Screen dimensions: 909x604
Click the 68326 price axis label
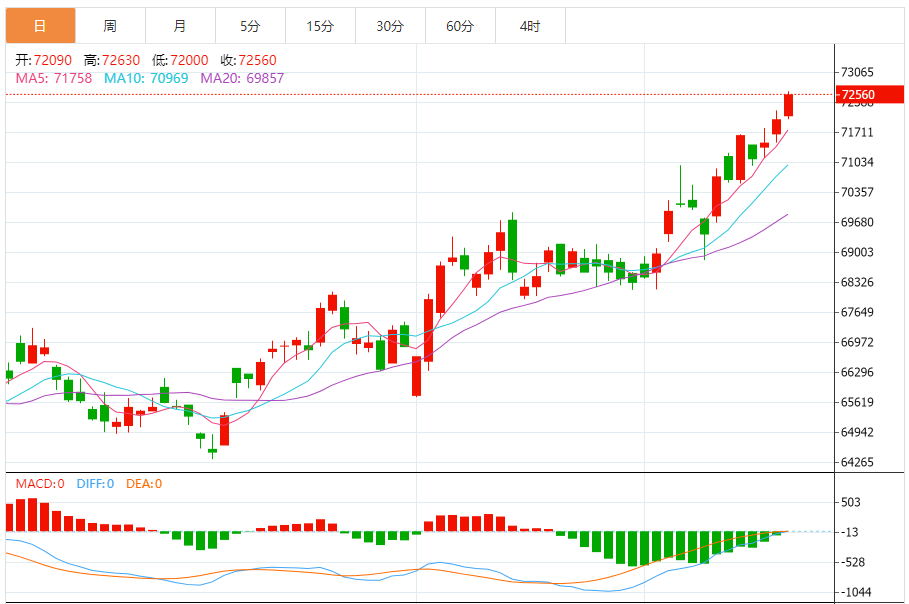point(857,282)
